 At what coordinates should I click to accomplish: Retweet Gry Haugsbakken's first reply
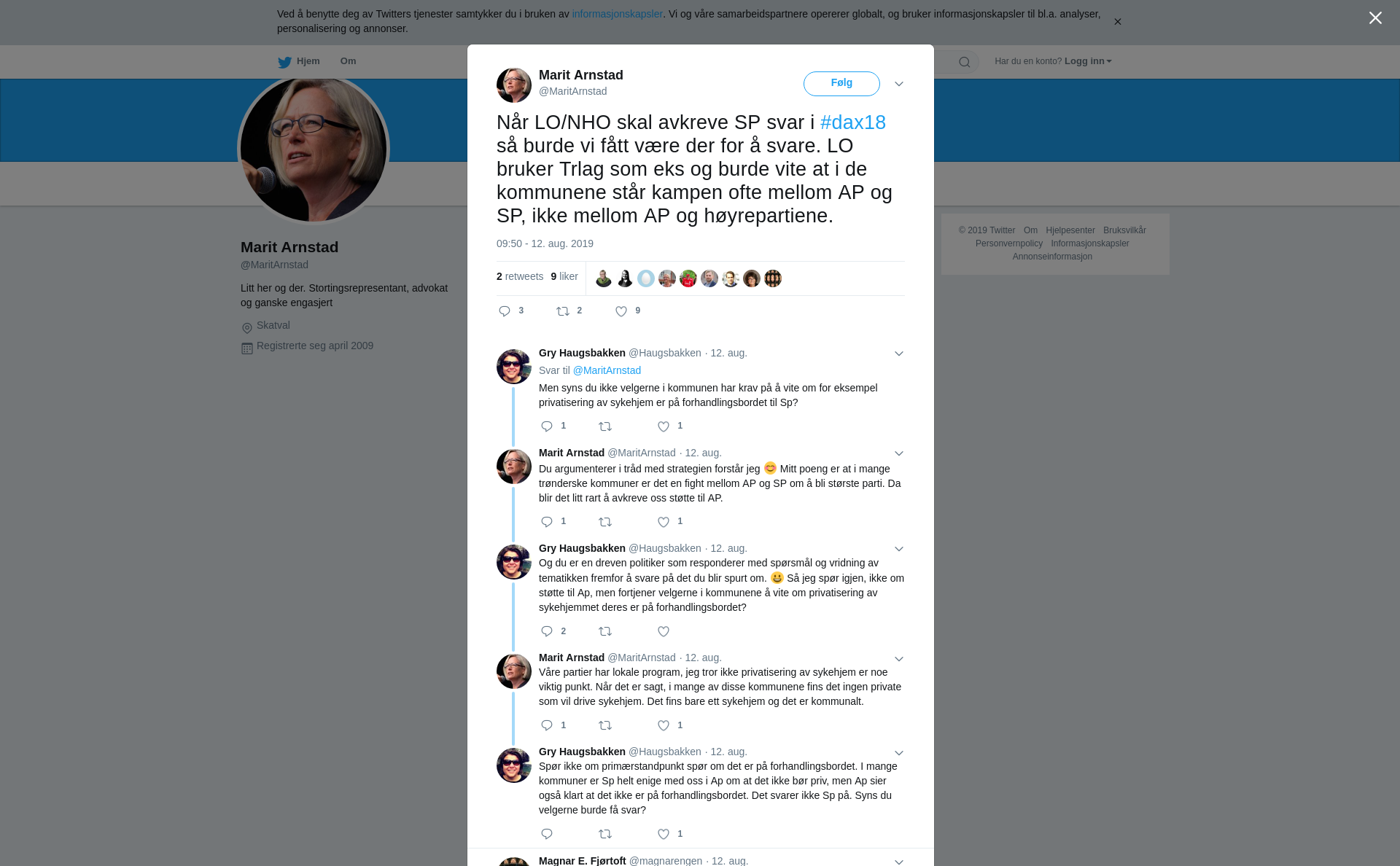pyautogui.click(x=605, y=426)
